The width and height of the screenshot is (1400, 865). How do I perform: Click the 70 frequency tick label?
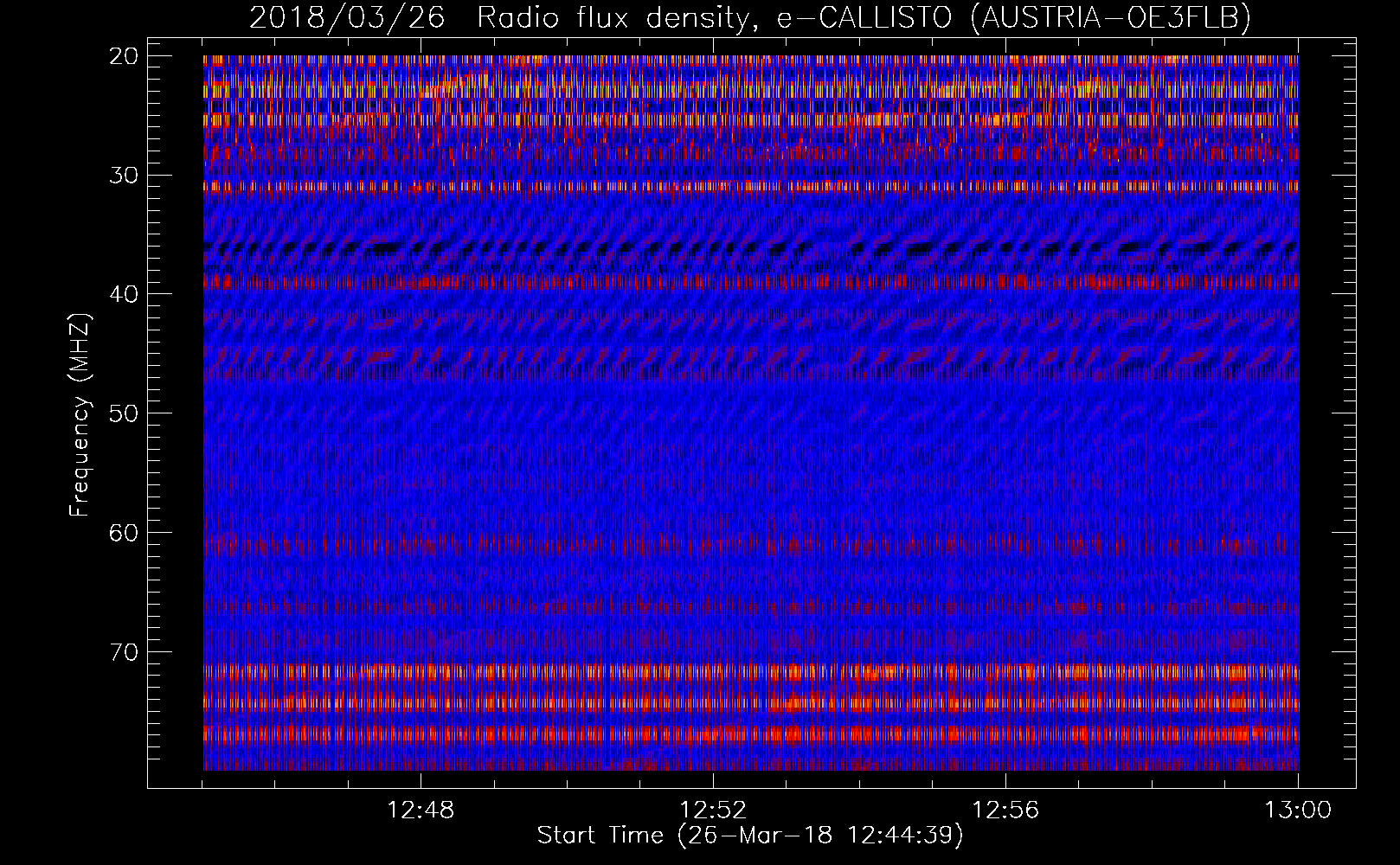124,651
